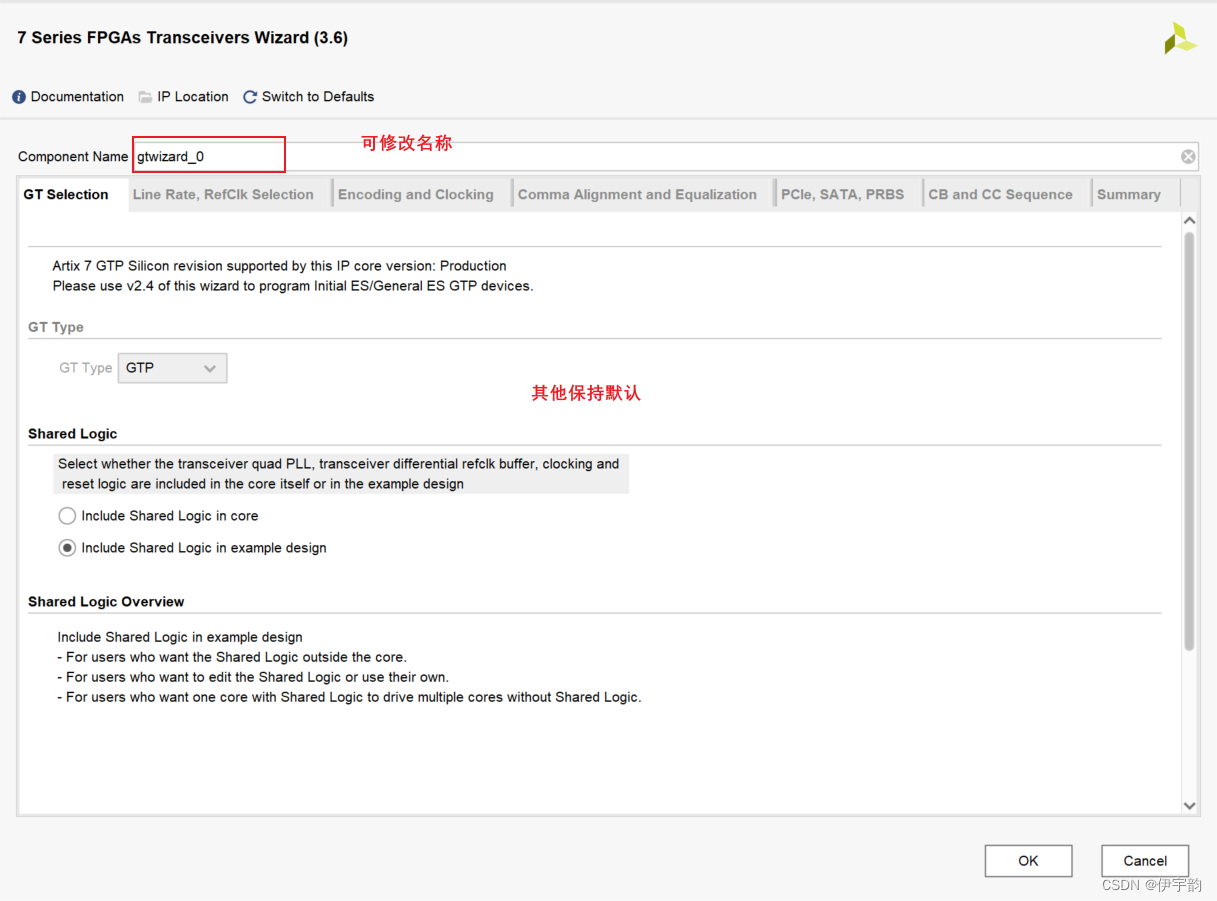Image resolution: width=1217 pixels, height=901 pixels.
Task: Open the Encoding and Clocking tab
Action: click(x=416, y=195)
